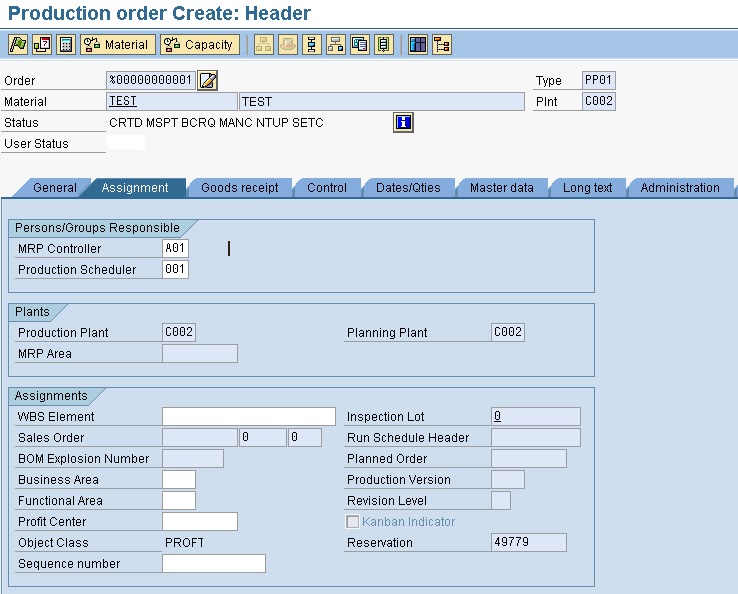Click the Profit Center input field

click(x=200, y=522)
